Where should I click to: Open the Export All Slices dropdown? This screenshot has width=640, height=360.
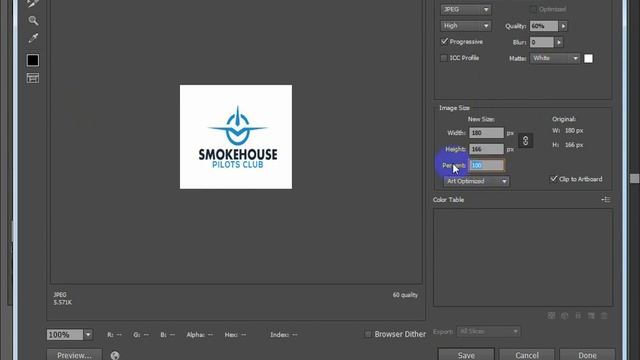point(489,331)
